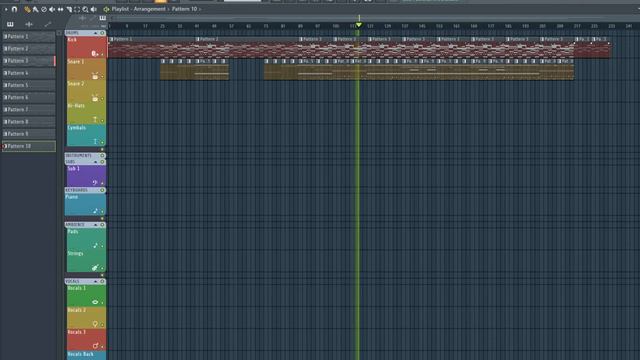
Task: Click the Pads track note icon
Action: (95, 245)
